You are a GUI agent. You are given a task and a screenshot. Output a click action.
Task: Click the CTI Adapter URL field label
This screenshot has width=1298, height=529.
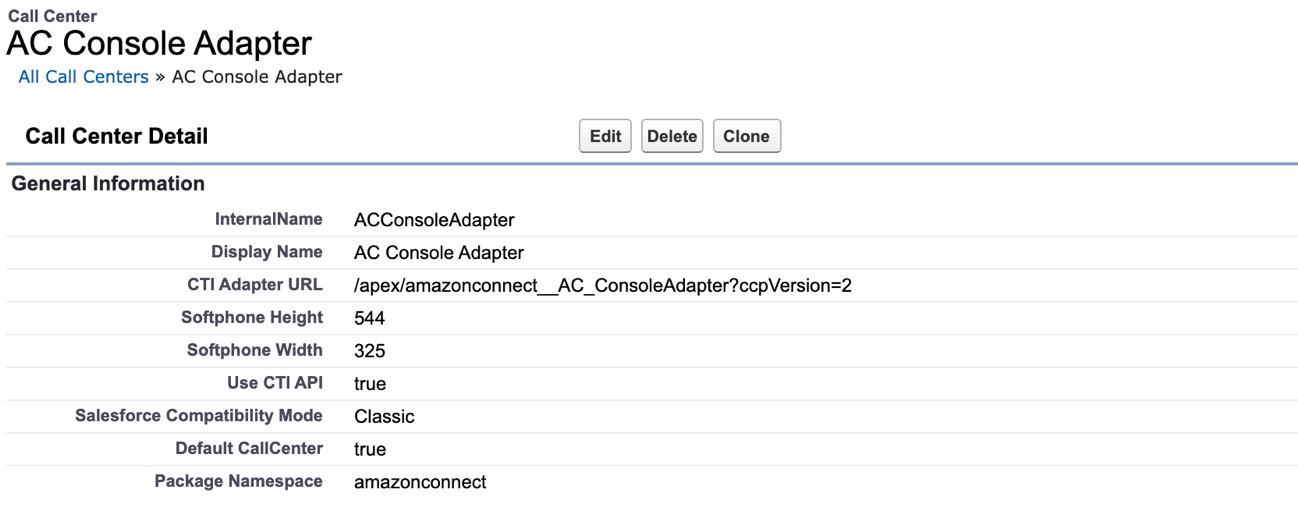point(255,285)
